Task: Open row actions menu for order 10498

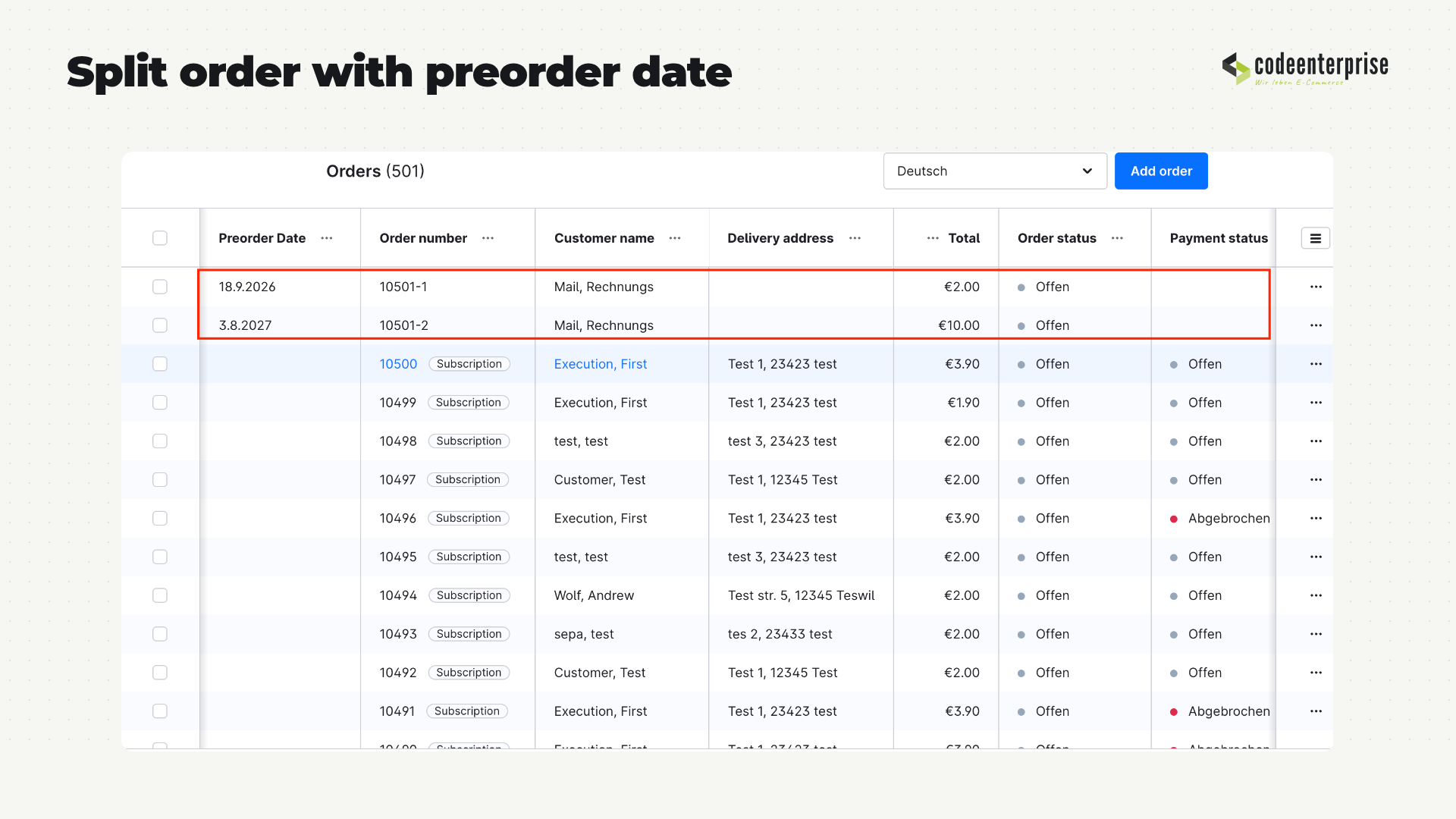Action: [1316, 441]
